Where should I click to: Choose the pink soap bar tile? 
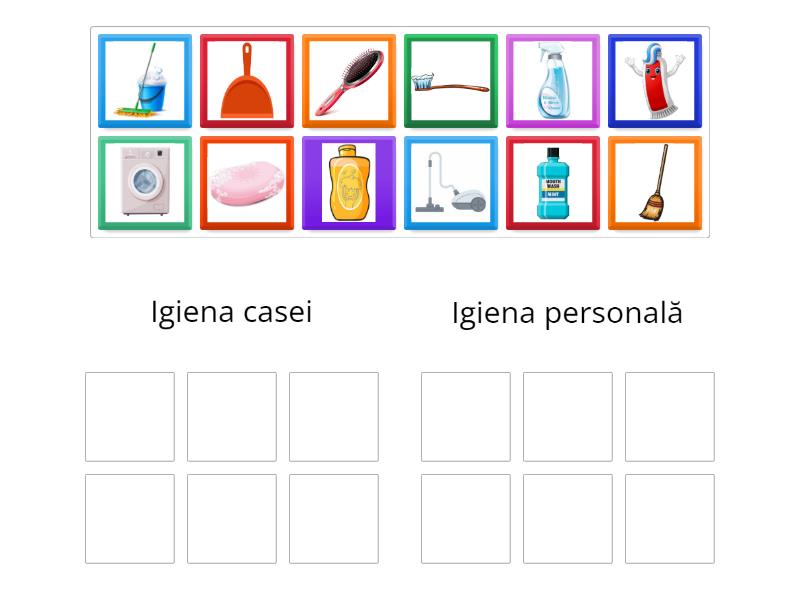pos(247,183)
